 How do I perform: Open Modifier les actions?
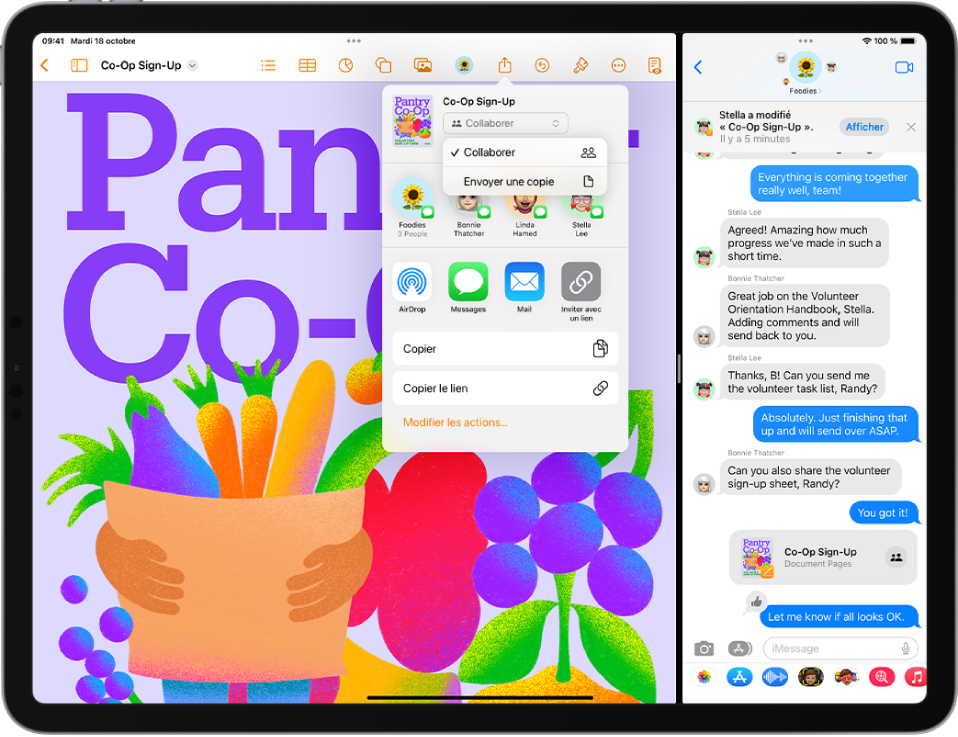tap(455, 422)
